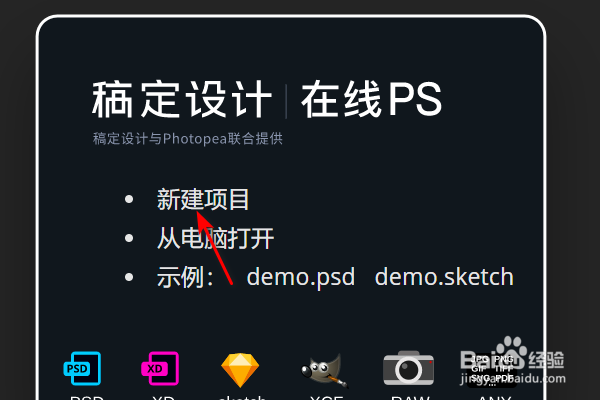Click the 稿定设计与Photopea联合提供 subtitle

click(x=188, y=139)
